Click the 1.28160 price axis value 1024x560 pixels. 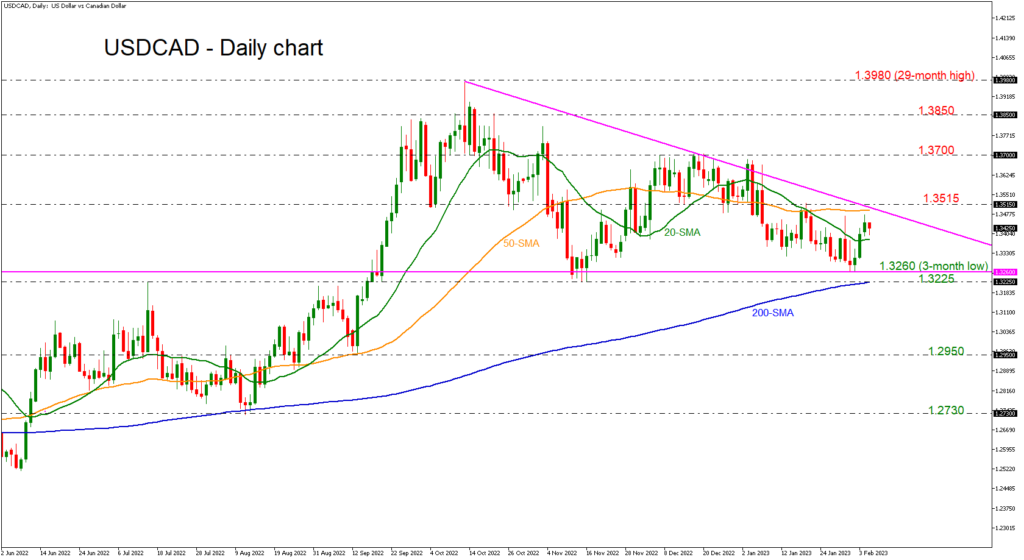(1005, 390)
